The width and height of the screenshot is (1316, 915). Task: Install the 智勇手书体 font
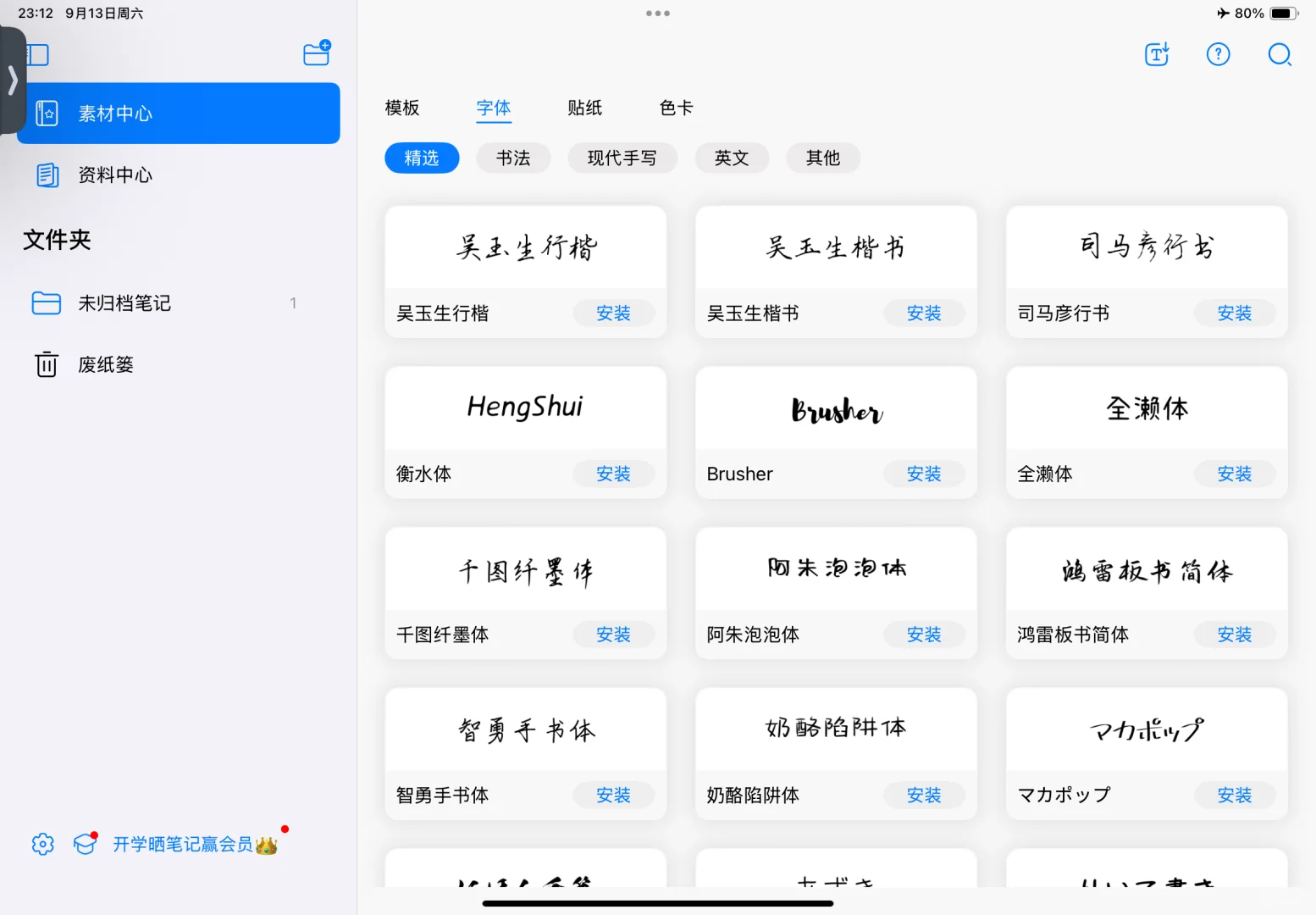(614, 796)
